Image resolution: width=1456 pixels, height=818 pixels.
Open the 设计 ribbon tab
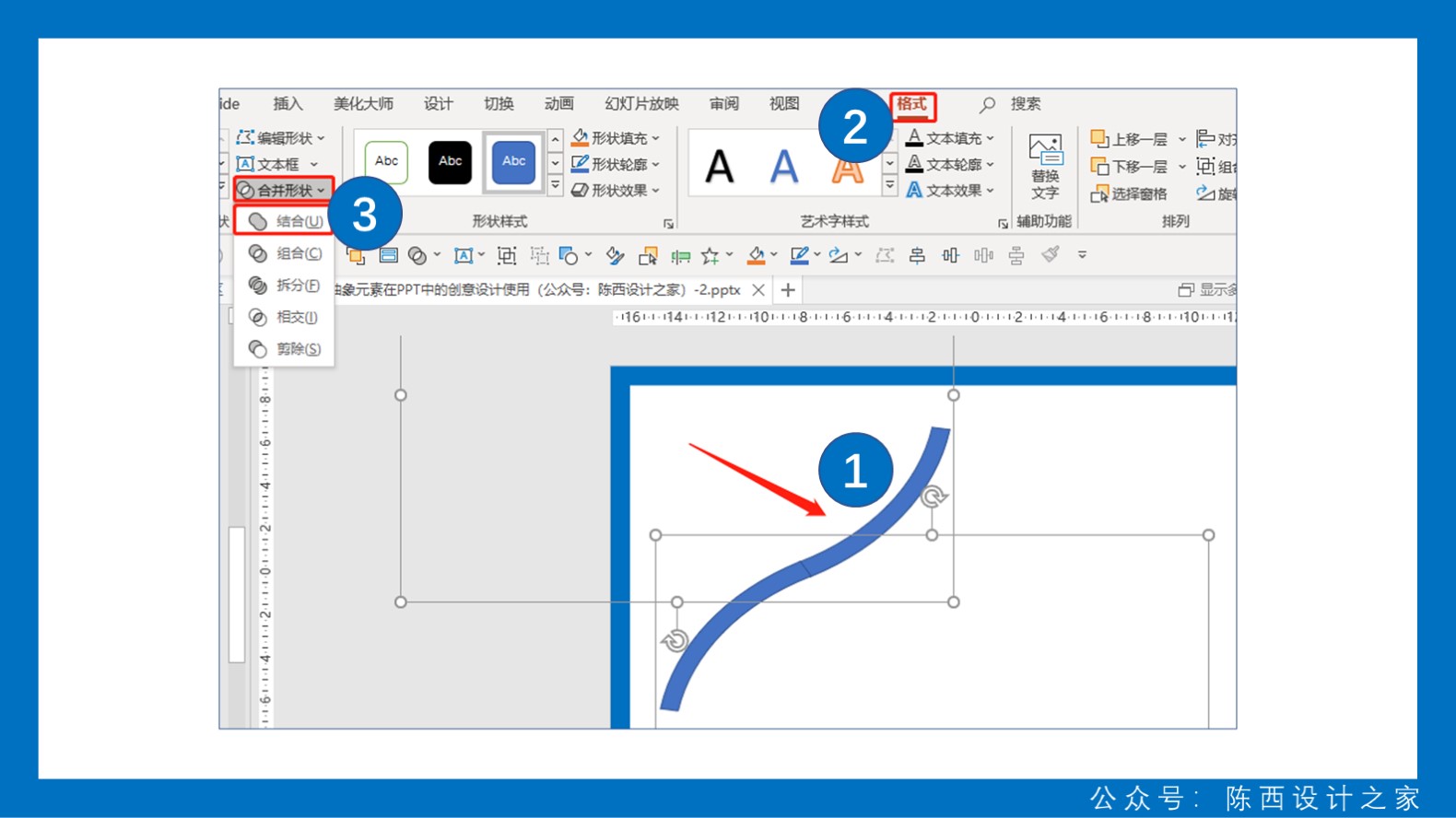pos(439,104)
